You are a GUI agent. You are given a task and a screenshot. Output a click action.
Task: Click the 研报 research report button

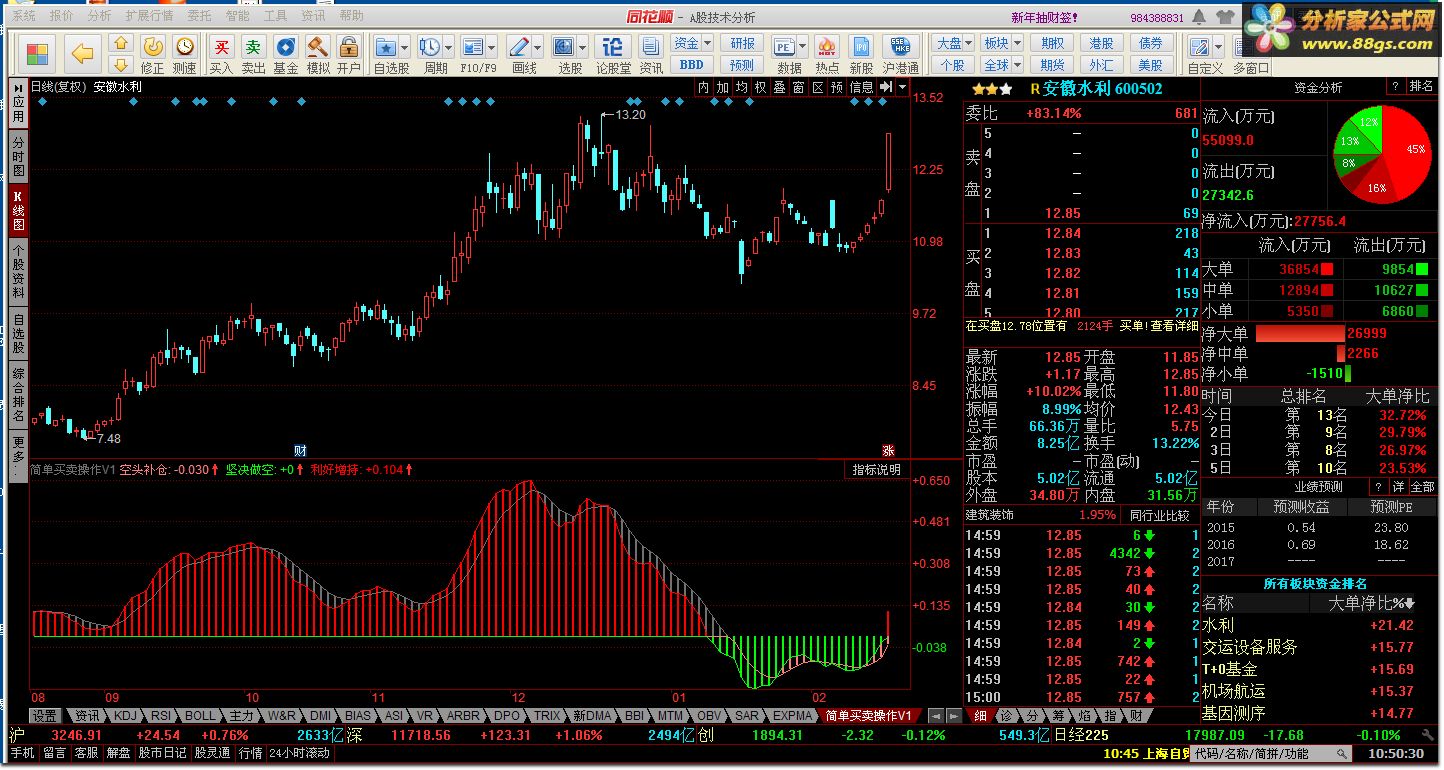tap(743, 44)
